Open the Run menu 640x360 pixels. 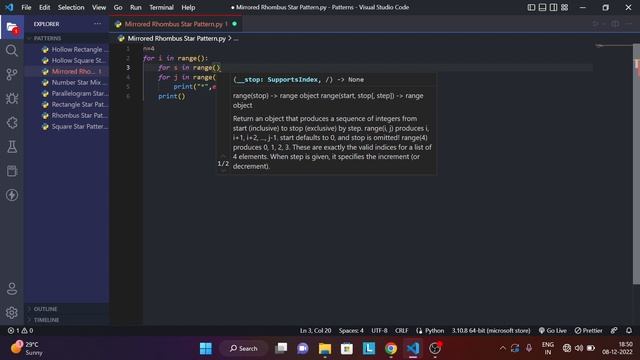pyautogui.click(x=136, y=7)
